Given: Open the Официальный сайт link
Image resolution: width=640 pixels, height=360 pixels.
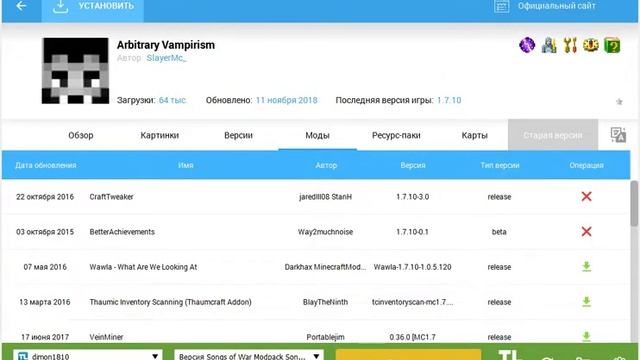Looking at the screenshot, I should (544, 6).
